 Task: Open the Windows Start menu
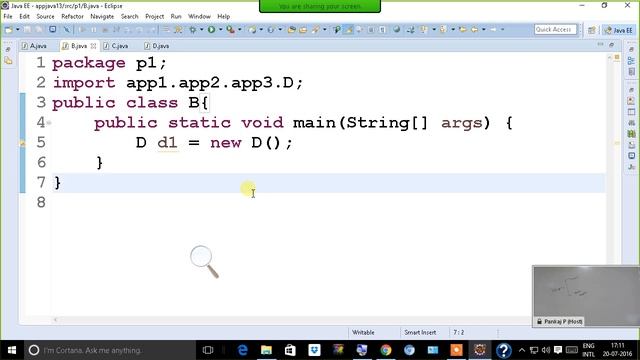click(11, 350)
